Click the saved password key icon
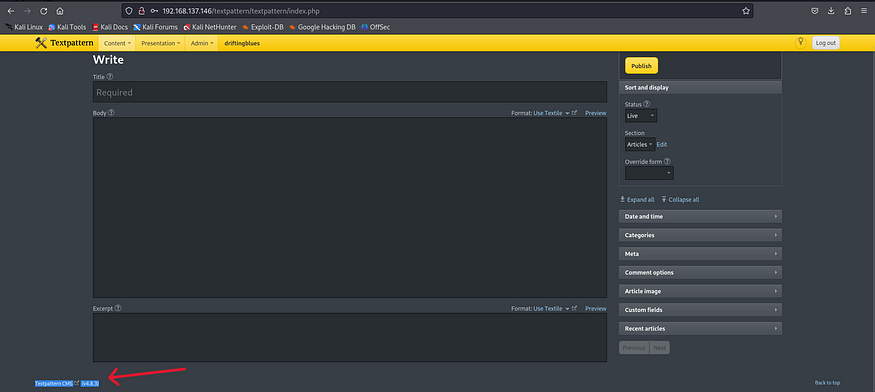 click(154, 11)
